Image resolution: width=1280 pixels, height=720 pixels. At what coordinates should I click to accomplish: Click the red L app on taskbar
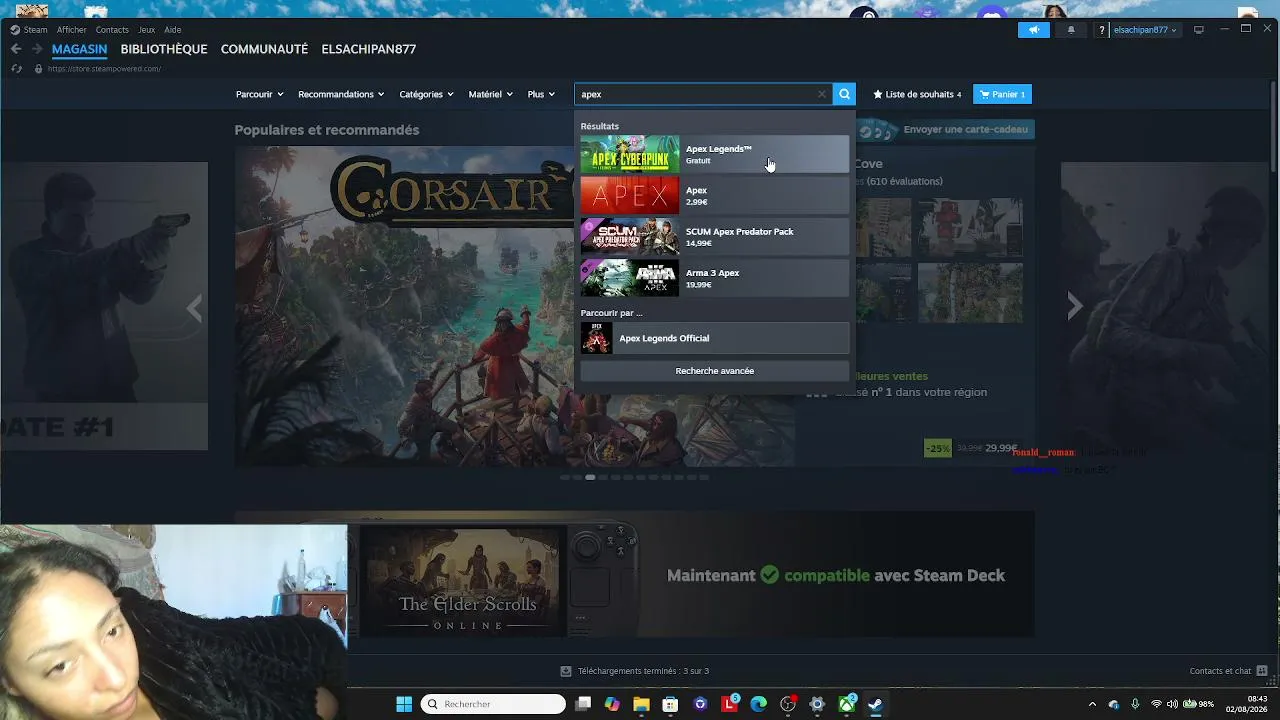[x=730, y=704]
